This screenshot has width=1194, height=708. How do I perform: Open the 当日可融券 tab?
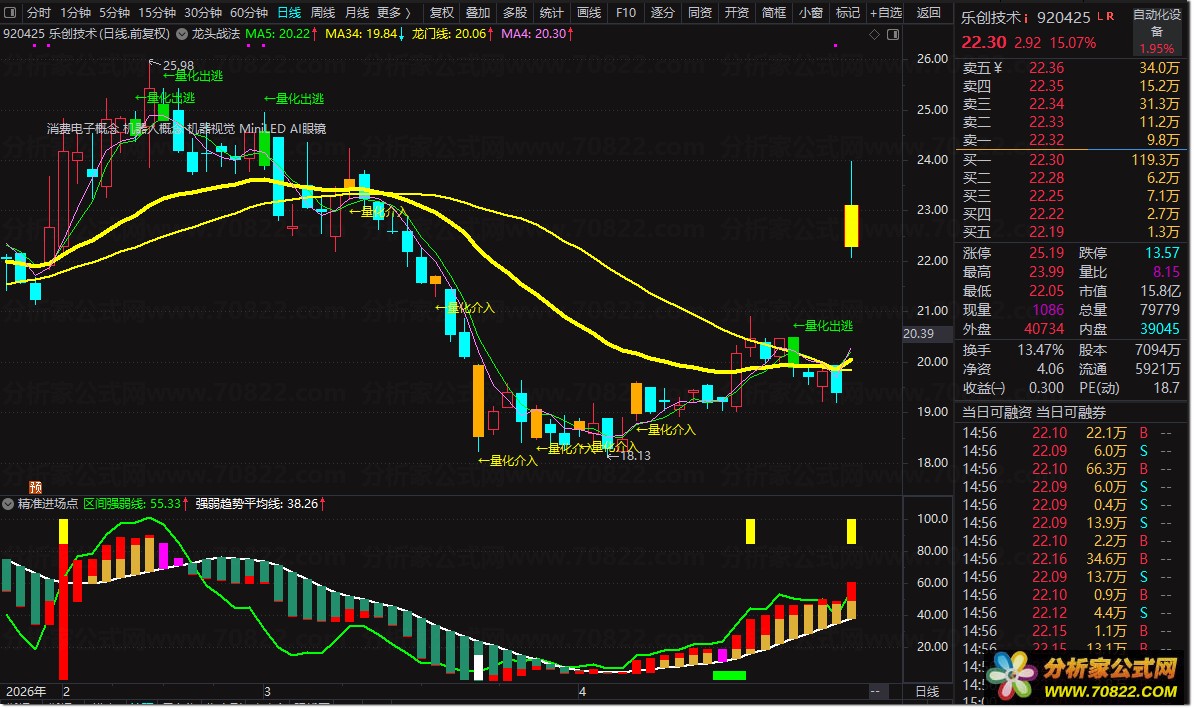[1071, 412]
